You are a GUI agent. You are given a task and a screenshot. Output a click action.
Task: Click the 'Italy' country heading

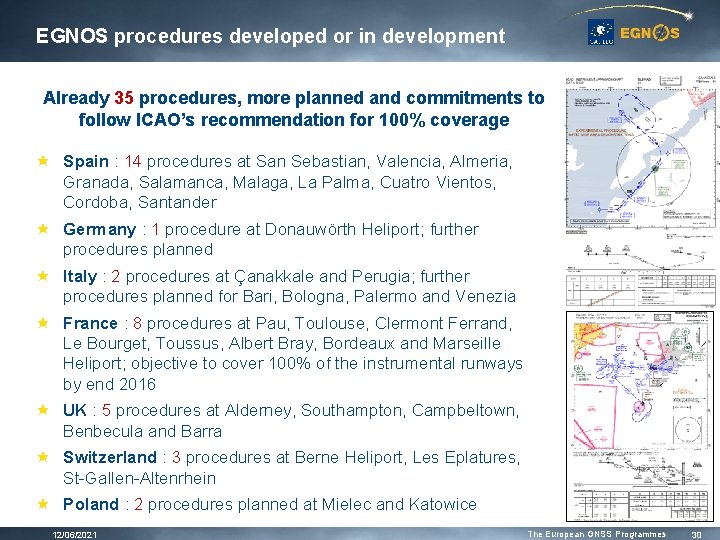(x=80, y=276)
